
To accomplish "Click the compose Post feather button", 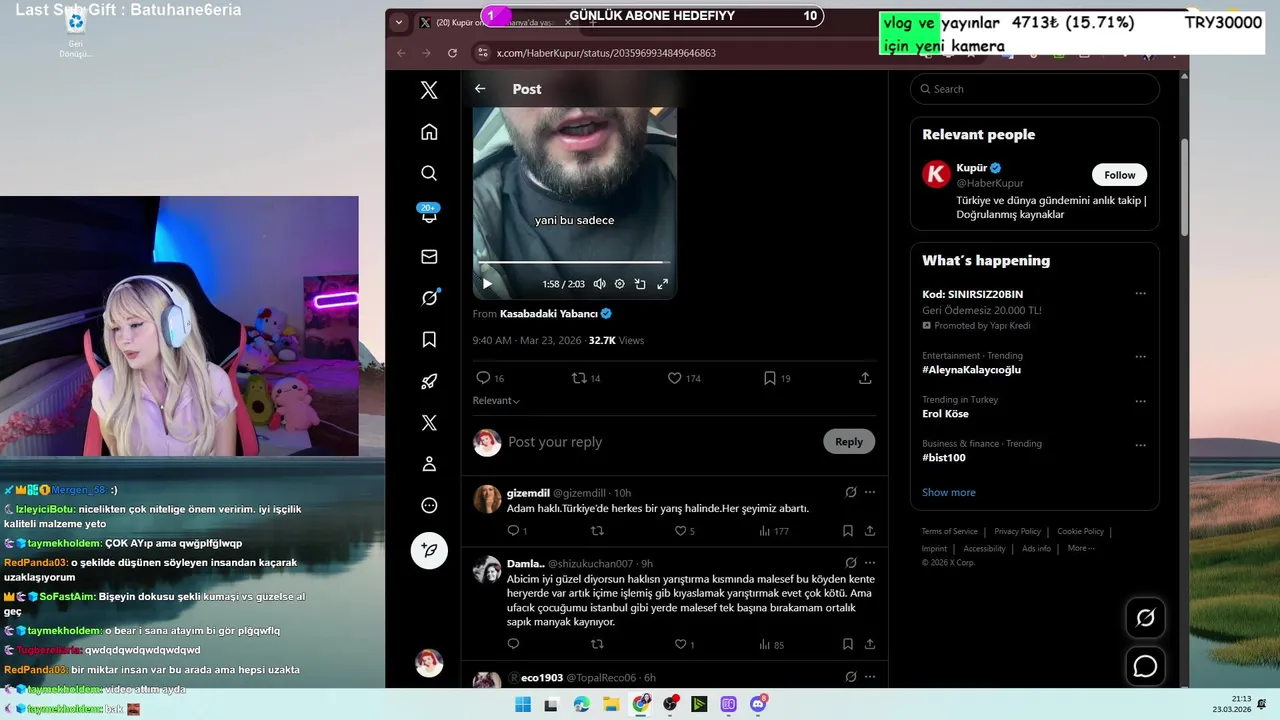I will (429, 550).
